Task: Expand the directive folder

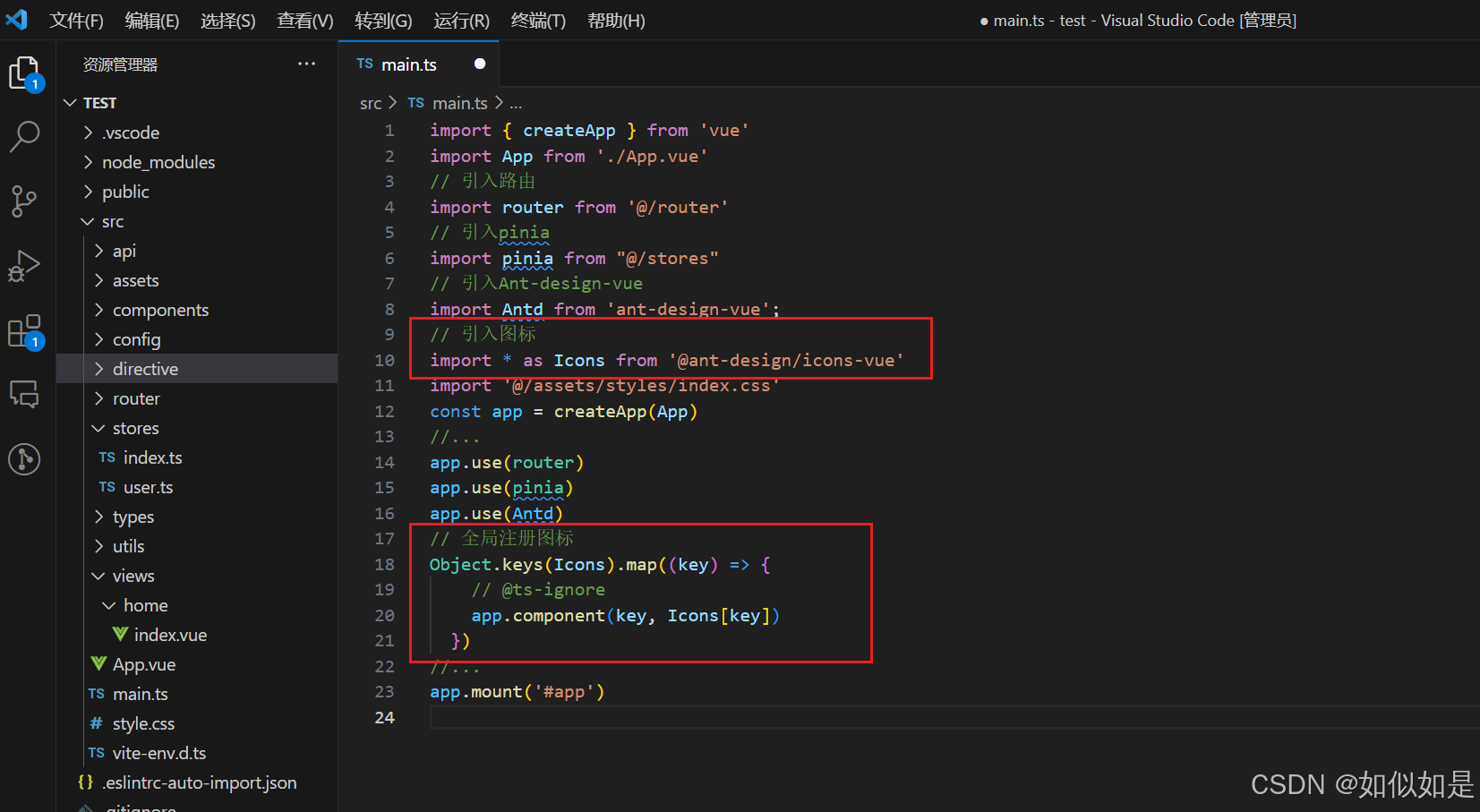Action: (99, 369)
